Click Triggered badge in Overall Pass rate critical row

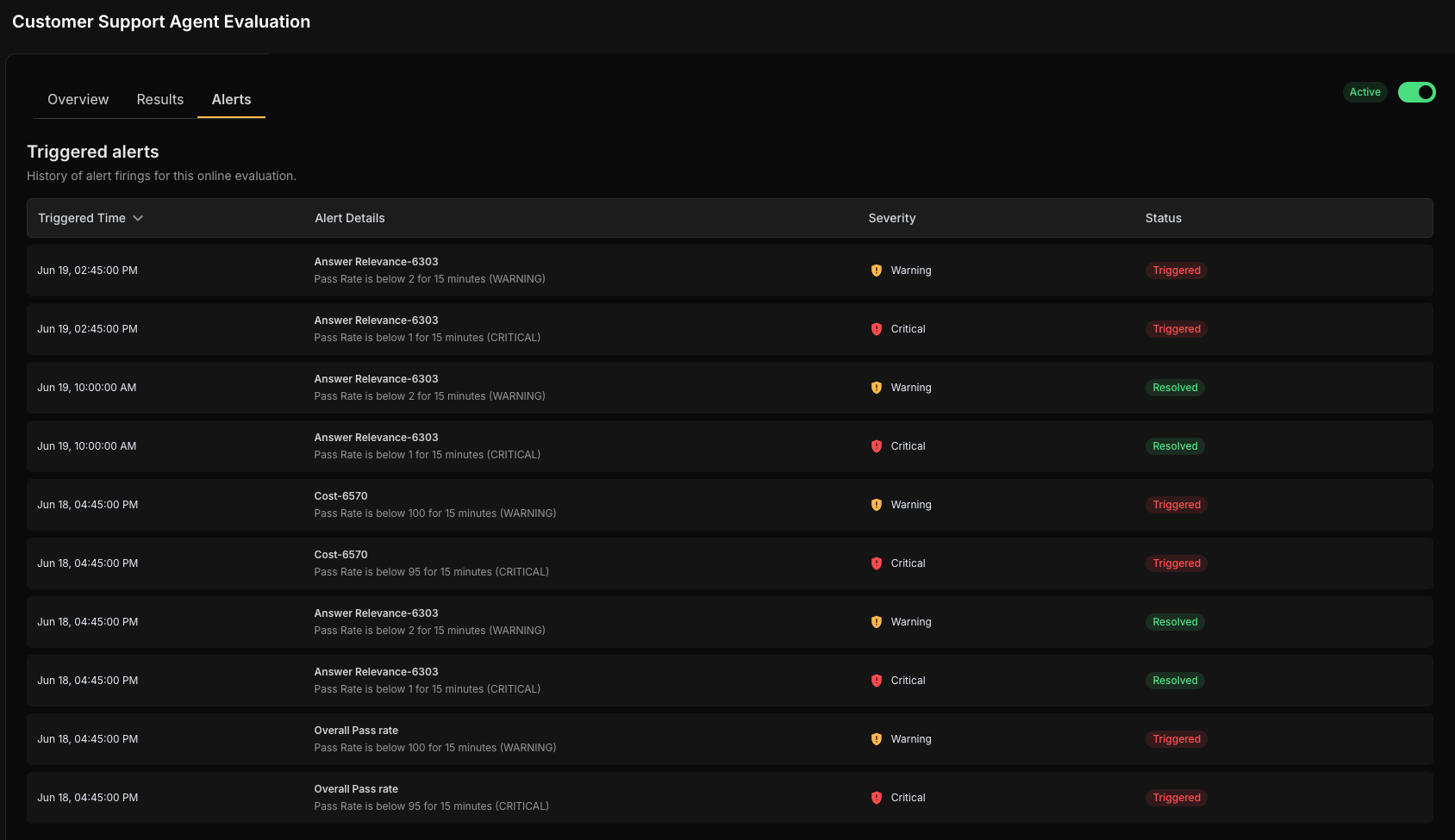[1177, 798]
